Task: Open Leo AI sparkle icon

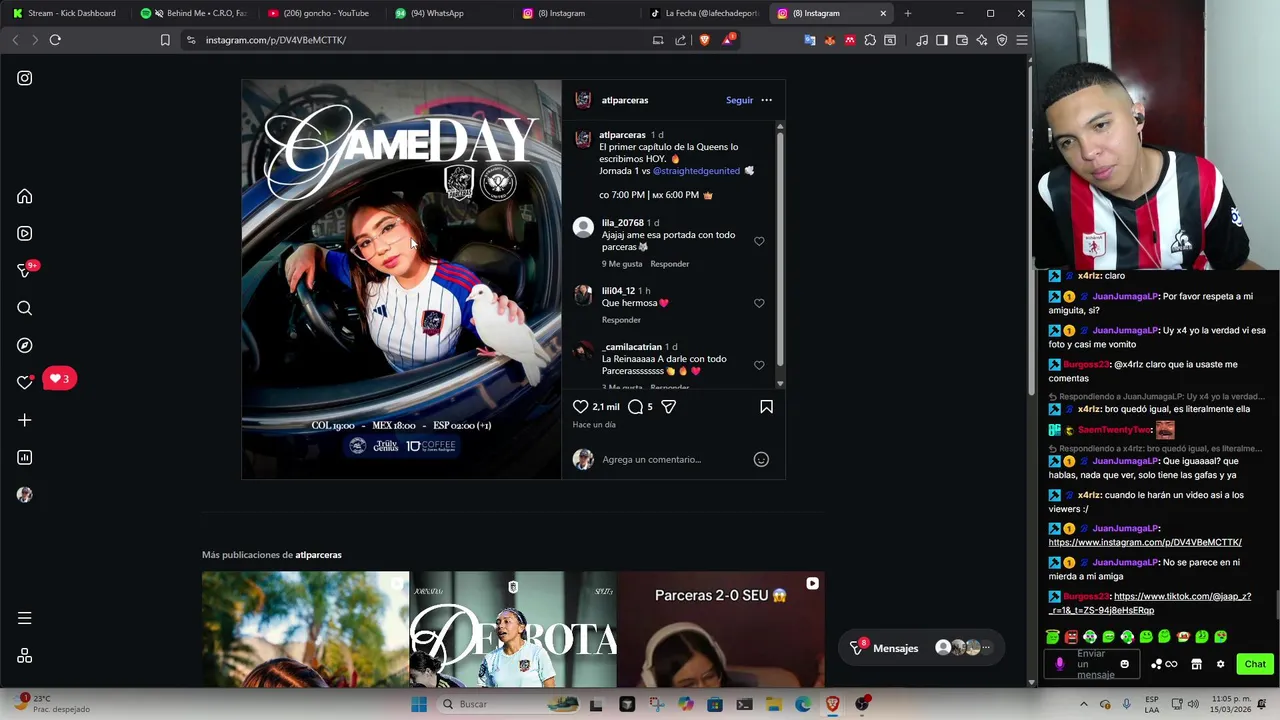Action: [982, 40]
